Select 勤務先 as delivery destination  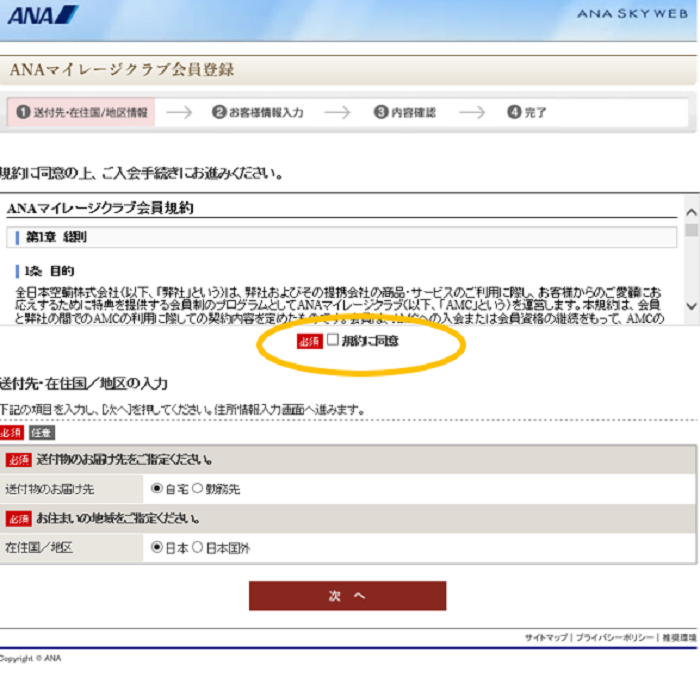197,488
